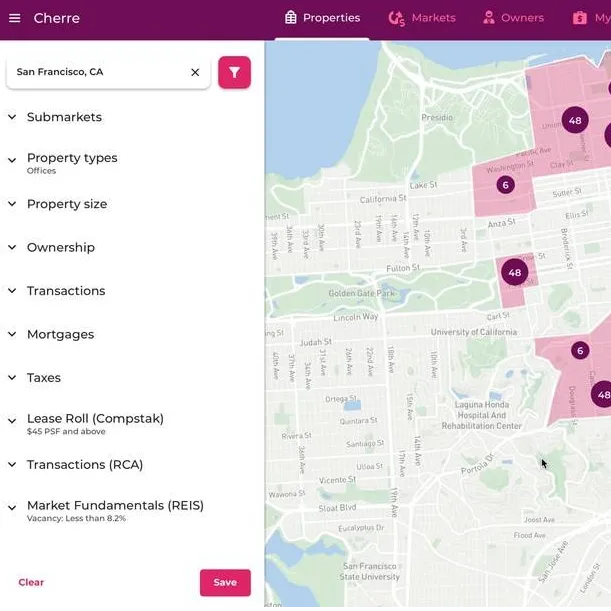Click the 48 cluster near Union St
This screenshot has height=611, width=611.
575,120
